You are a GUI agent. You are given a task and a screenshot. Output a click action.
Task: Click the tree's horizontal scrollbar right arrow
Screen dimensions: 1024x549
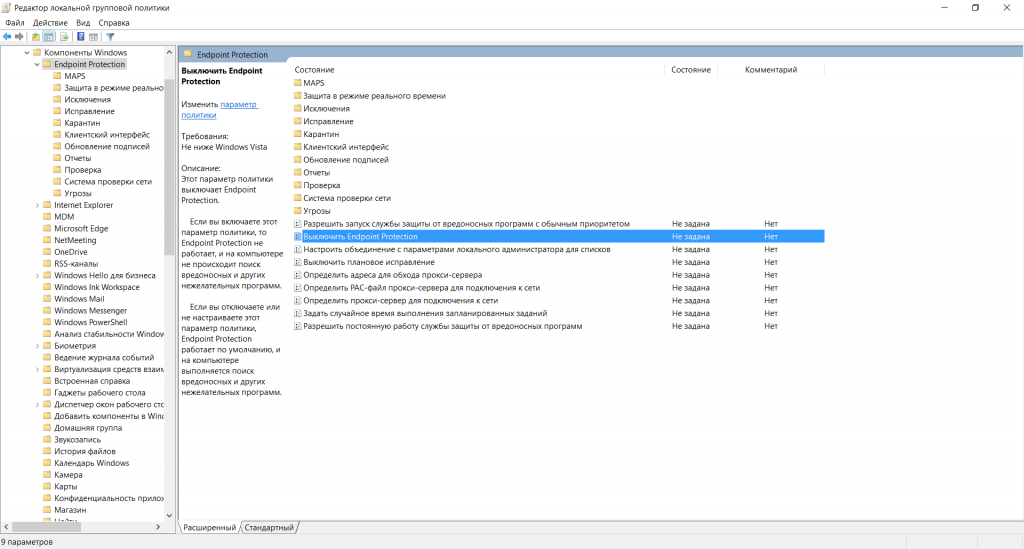tap(157, 527)
